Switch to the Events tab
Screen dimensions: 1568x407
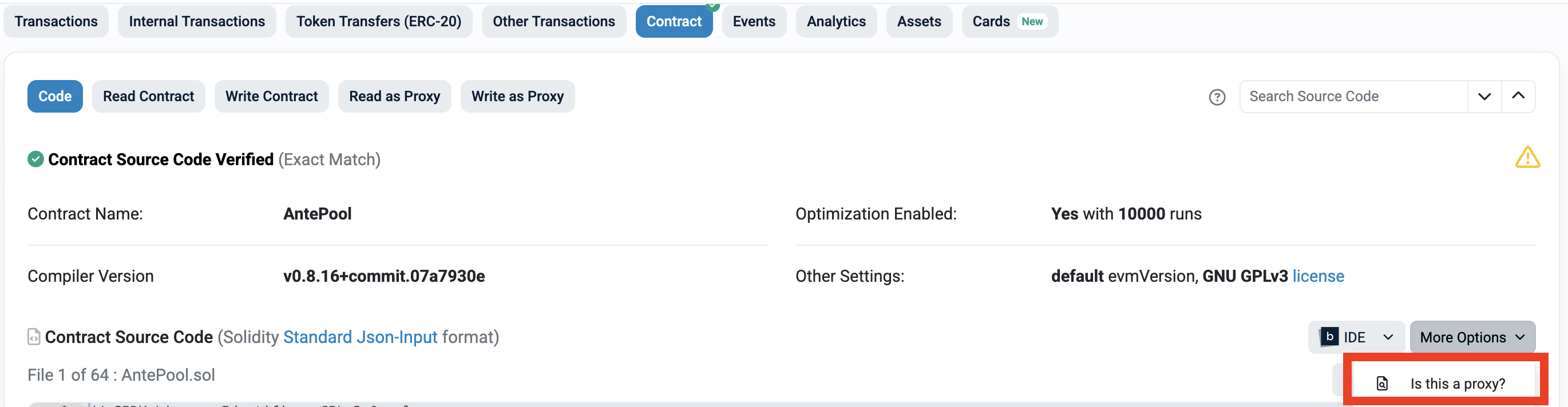(x=754, y=21)
